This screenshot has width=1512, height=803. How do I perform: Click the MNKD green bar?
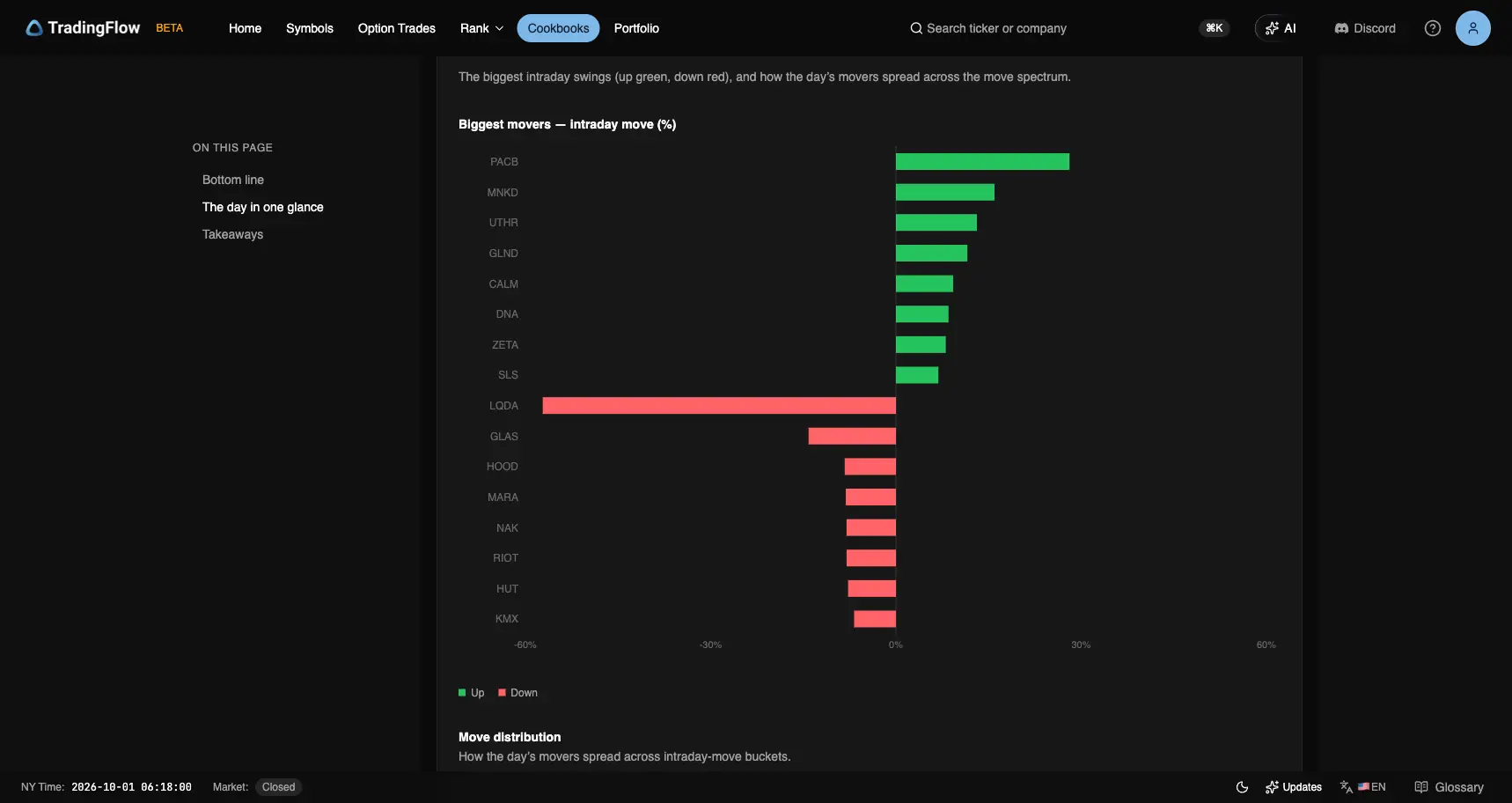click(945, 192)
